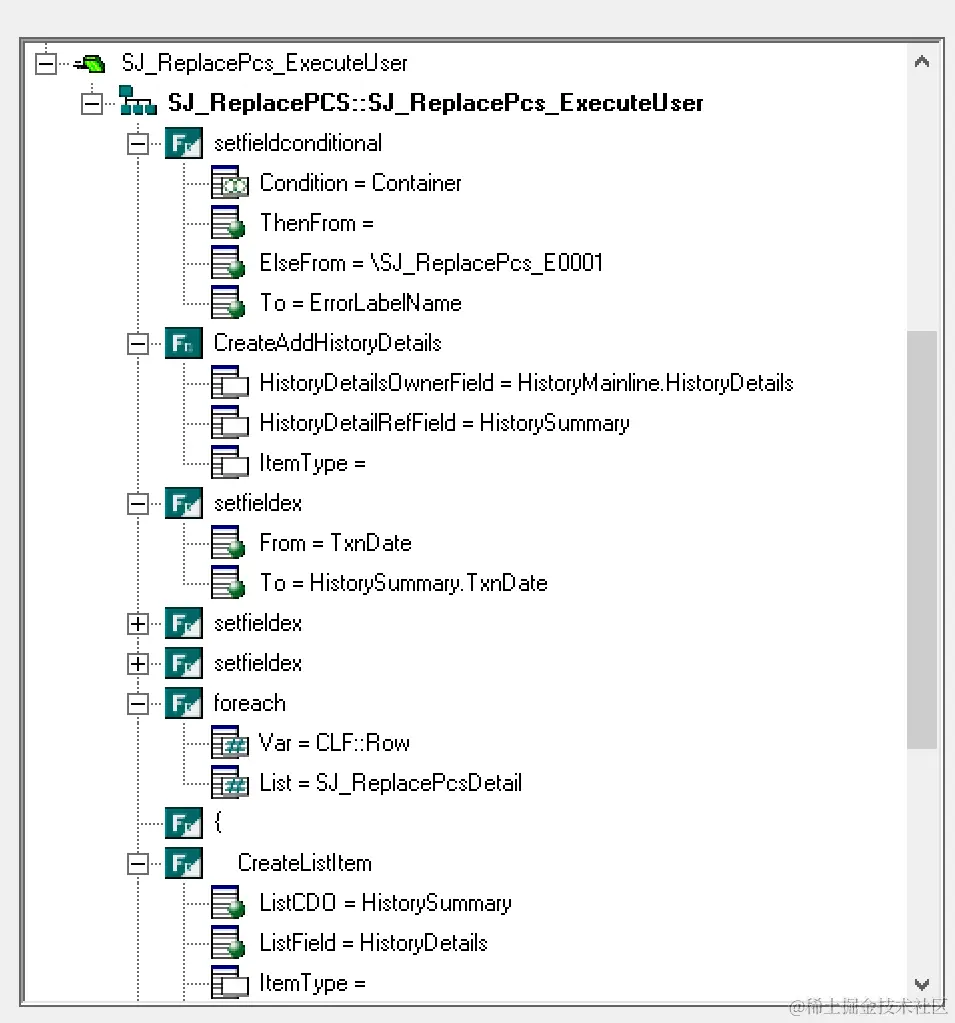This screenshot has width=955, height=1023.
Task: Click the icon next to To = ErrorLabelName
Action: tap(228, 302)
